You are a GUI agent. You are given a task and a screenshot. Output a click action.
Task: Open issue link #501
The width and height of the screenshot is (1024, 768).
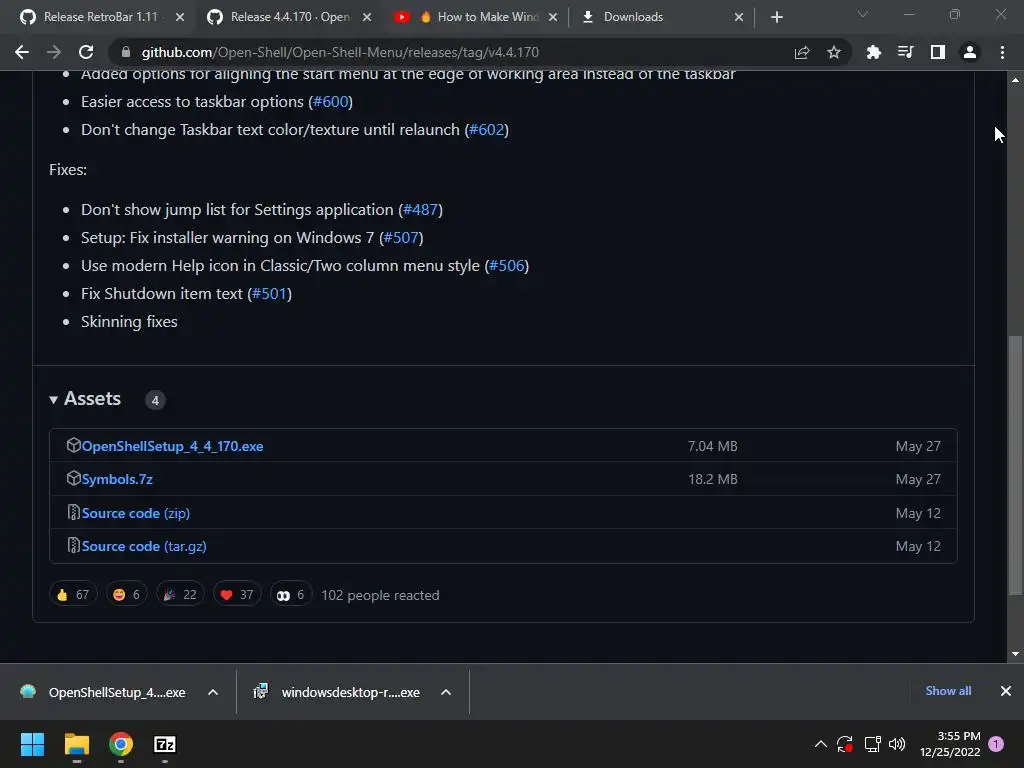[x=270, y=294]
